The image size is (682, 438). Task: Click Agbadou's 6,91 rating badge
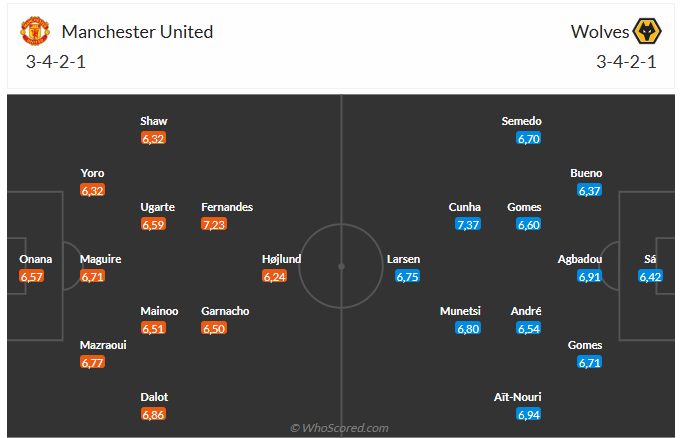pos(590,276)
